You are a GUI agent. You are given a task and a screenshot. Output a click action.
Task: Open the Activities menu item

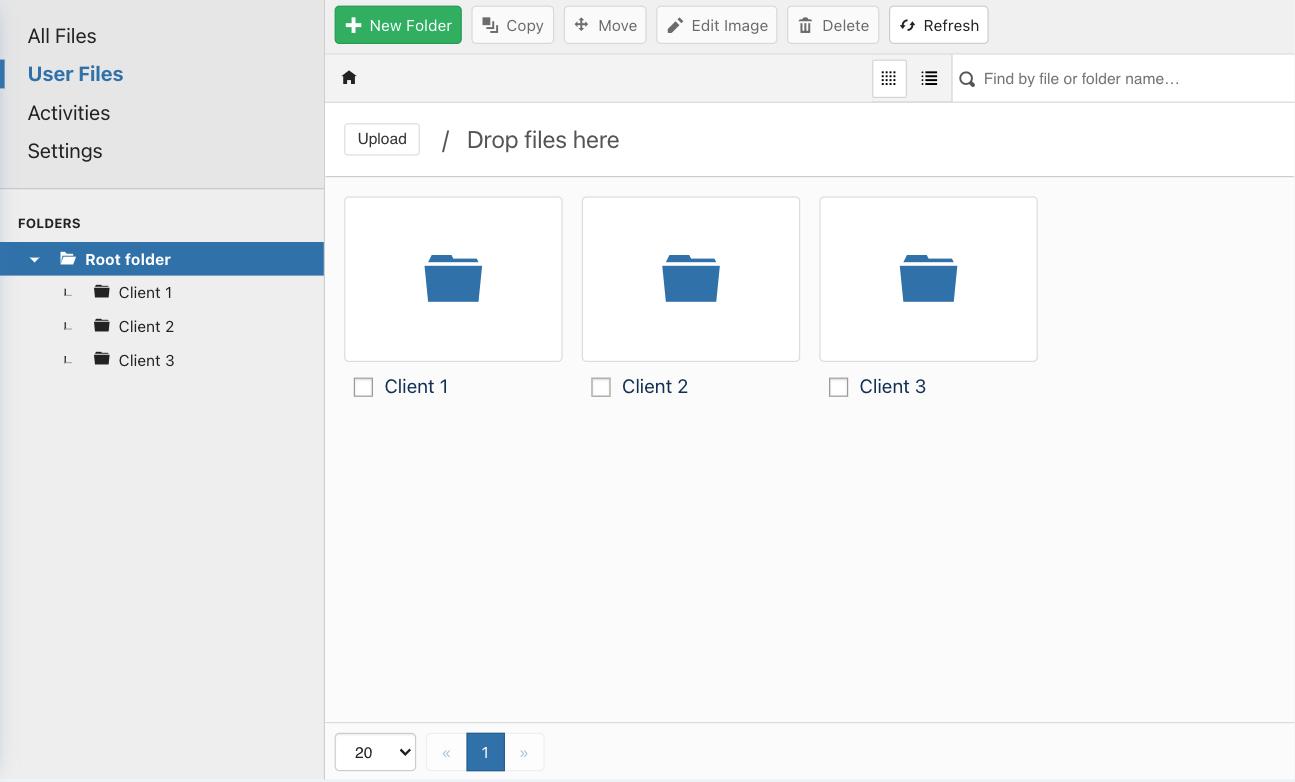click(x=69, y=113)
